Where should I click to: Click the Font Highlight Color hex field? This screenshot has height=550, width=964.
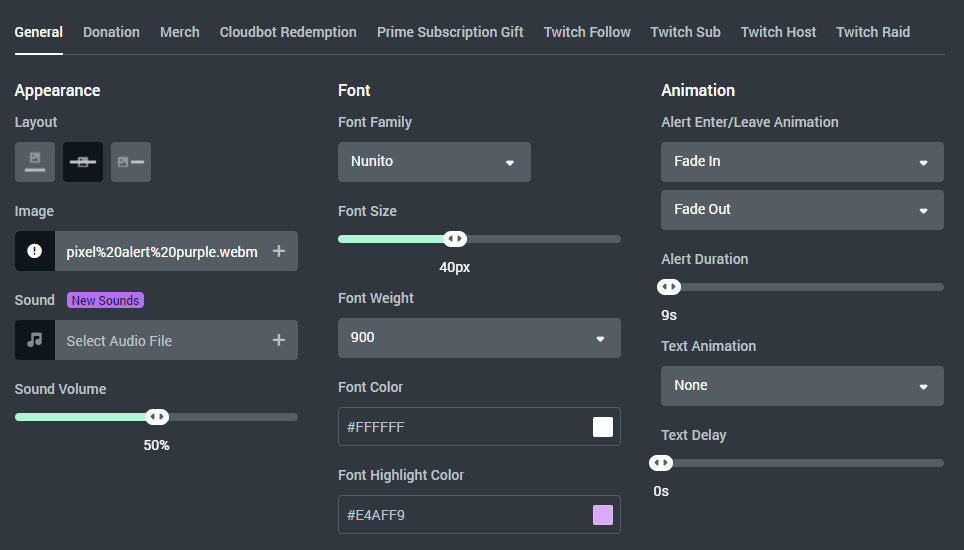(x=460, y=515)
